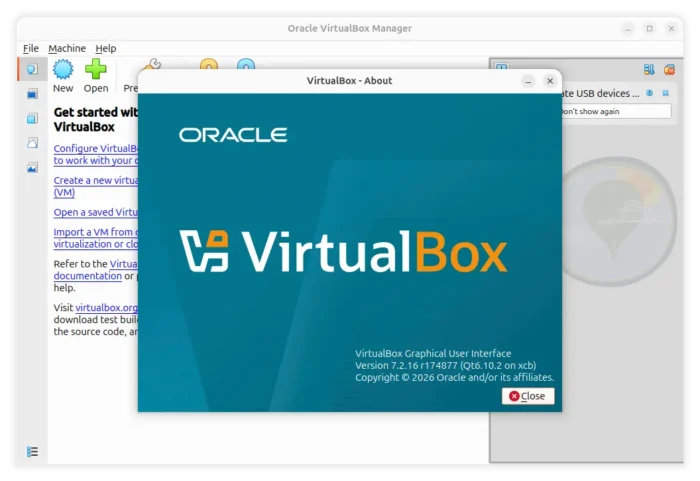700x481 pixels.
Task: Click VirtualBox Graphical User Interface text
Action: coord(433,353)
